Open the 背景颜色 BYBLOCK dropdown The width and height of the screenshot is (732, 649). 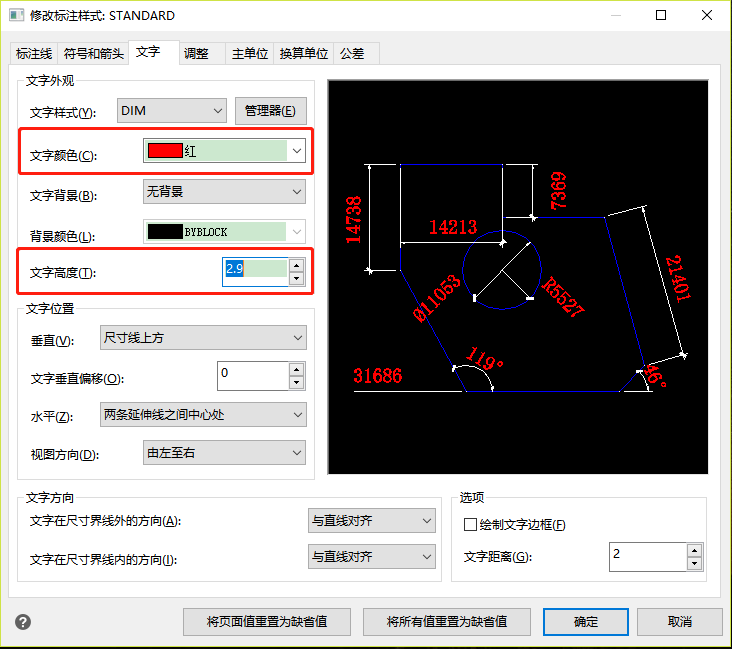[x=225, y=232]
